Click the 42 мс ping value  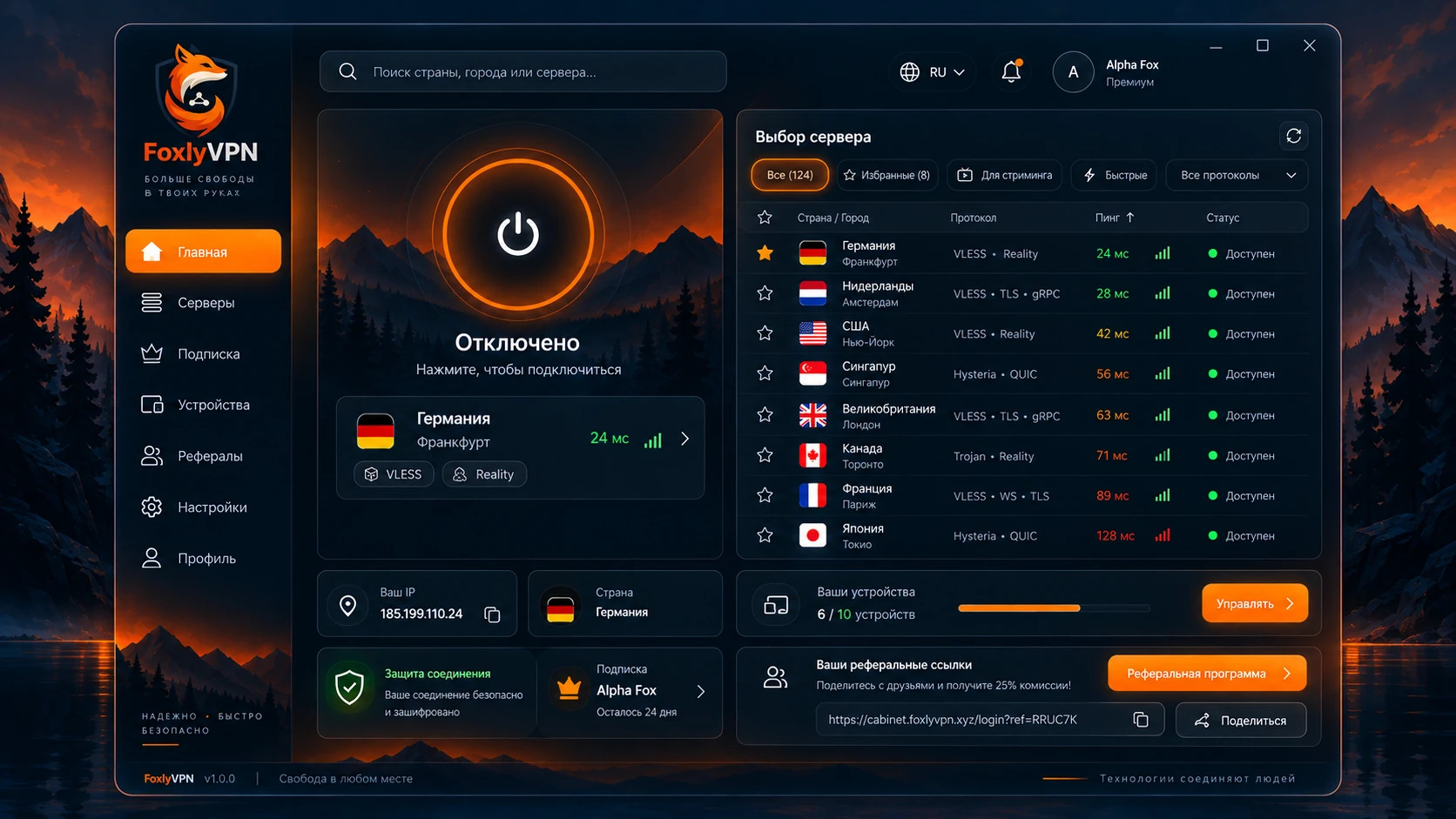pyautogui.click(x=1112, y=333)
